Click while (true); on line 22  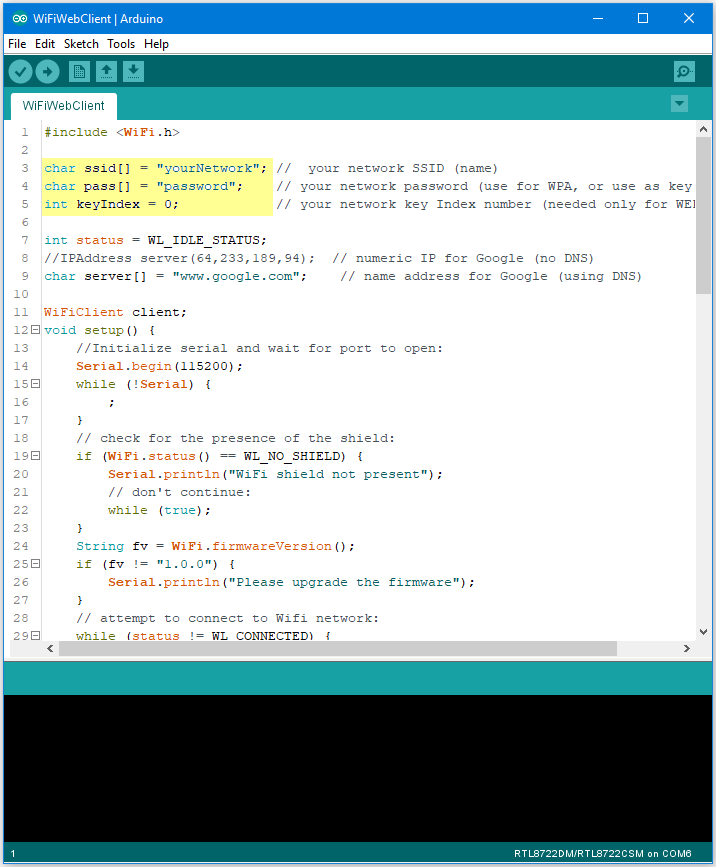159,510
